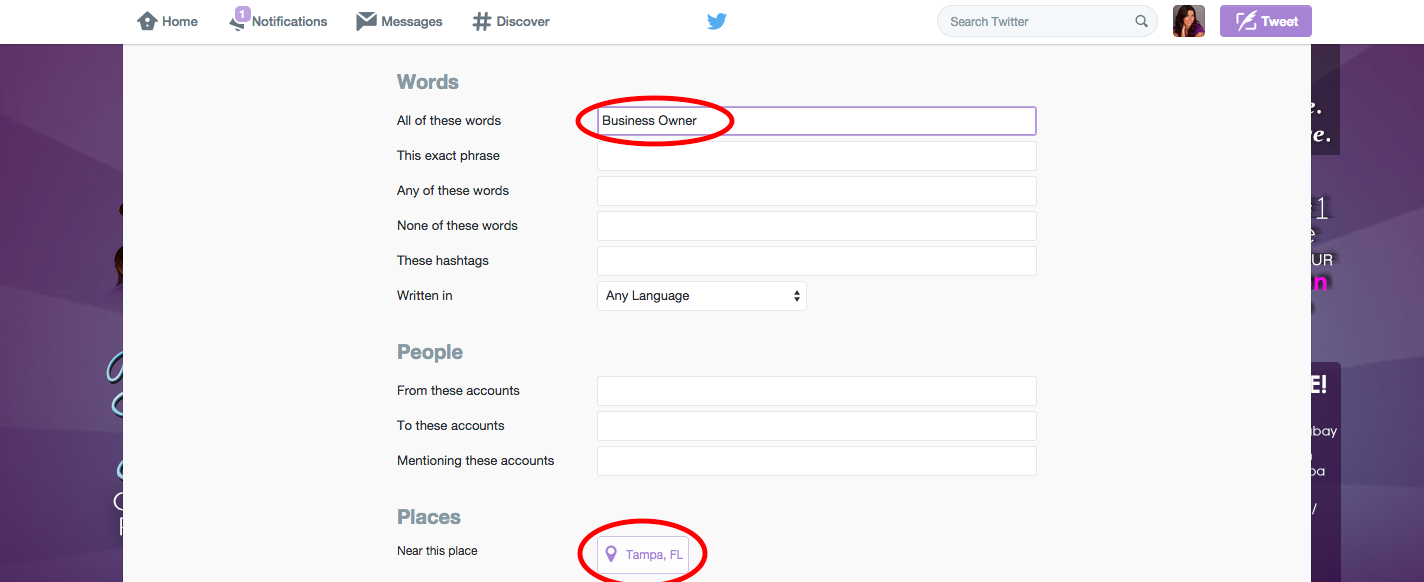1424x582 pixels.
Task: Click the From these accounts label
Action: [x=458, y=391]
